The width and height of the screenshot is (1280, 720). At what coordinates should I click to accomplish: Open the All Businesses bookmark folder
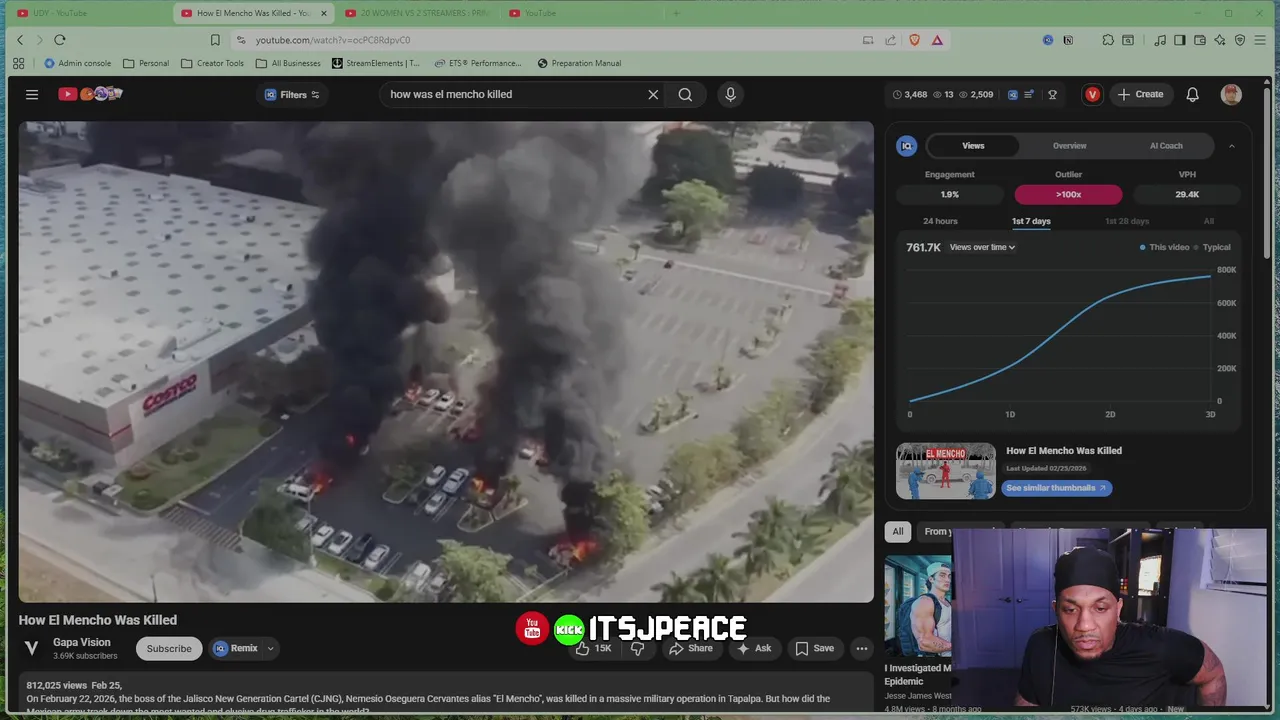point(288,63)
